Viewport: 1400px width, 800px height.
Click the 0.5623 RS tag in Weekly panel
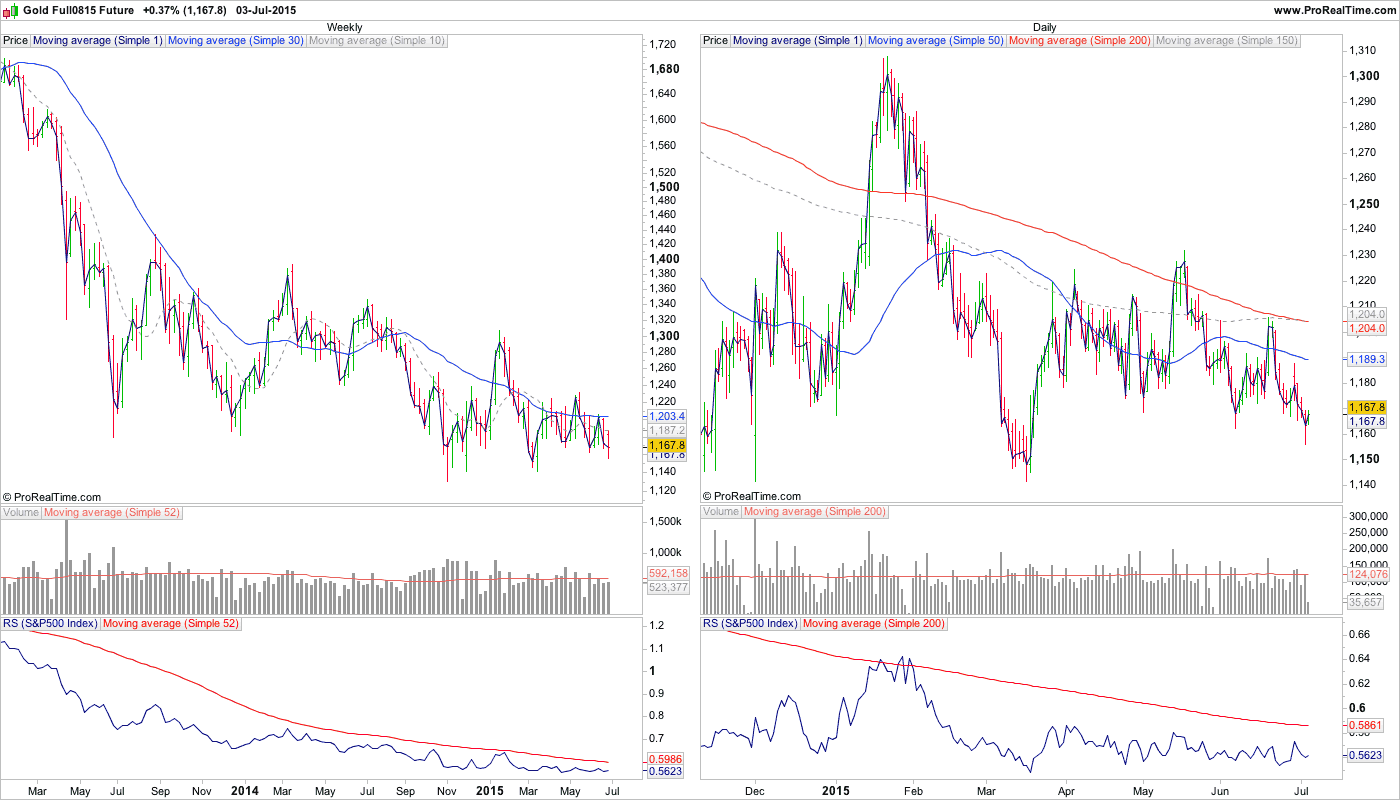coord(665,772)
